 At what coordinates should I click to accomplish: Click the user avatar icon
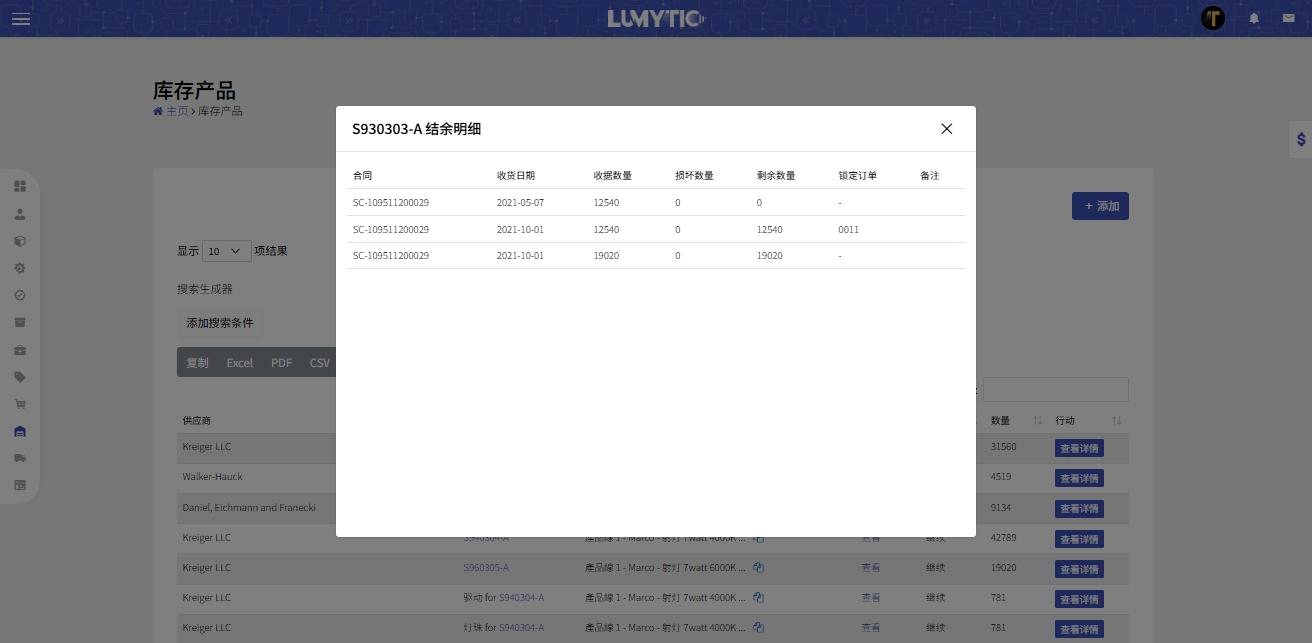1213,18
